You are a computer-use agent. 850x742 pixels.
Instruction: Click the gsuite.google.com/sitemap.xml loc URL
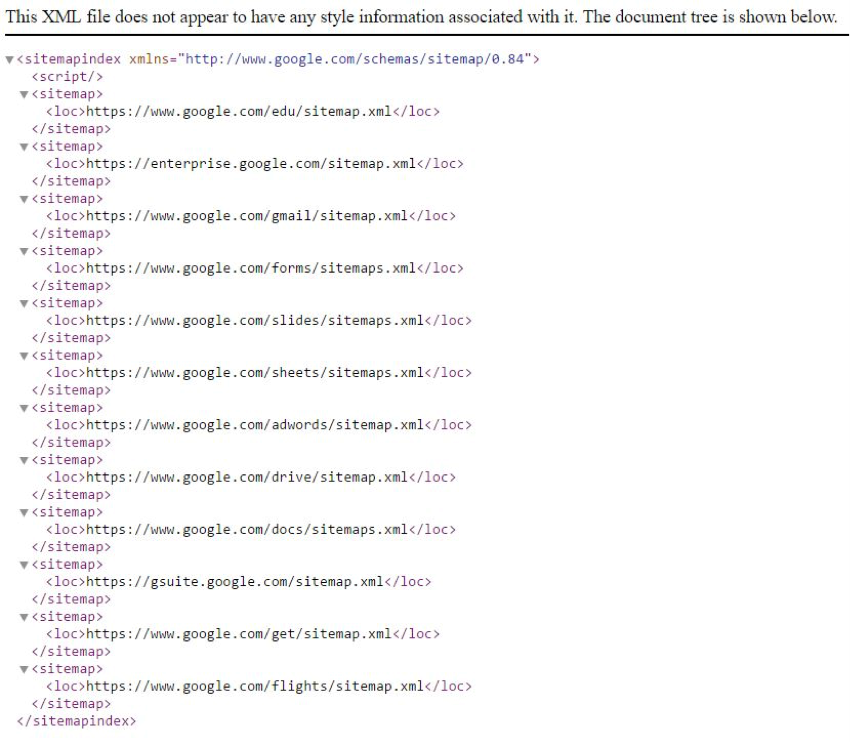(x=235, y=582)
